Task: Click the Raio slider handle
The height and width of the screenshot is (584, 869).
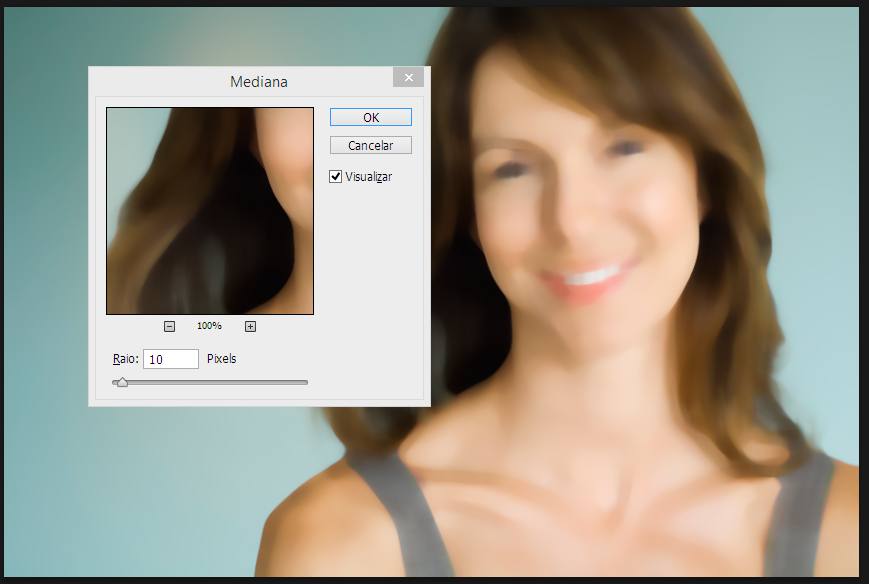Action: 122,382
